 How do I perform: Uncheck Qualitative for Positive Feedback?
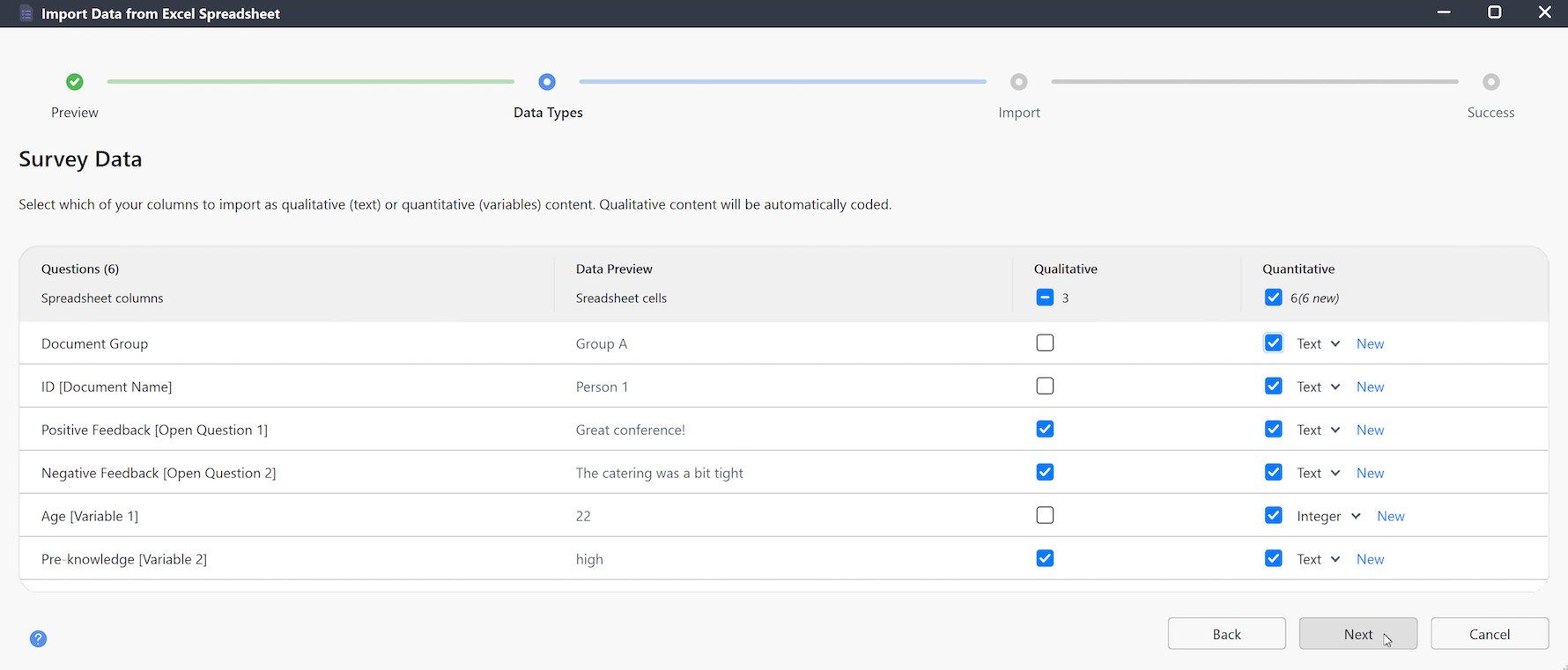[x=1045, y=430]
